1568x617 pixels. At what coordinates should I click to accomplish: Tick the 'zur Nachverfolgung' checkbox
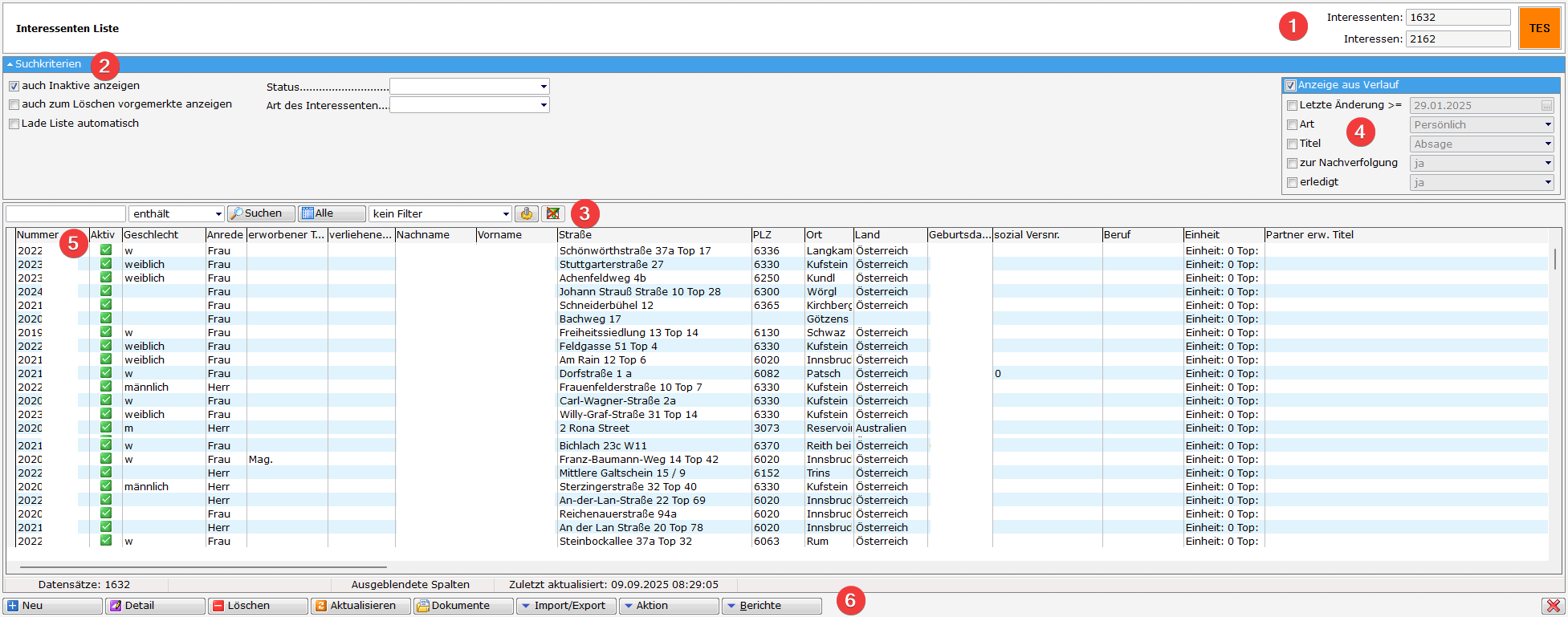point(1292,163)
